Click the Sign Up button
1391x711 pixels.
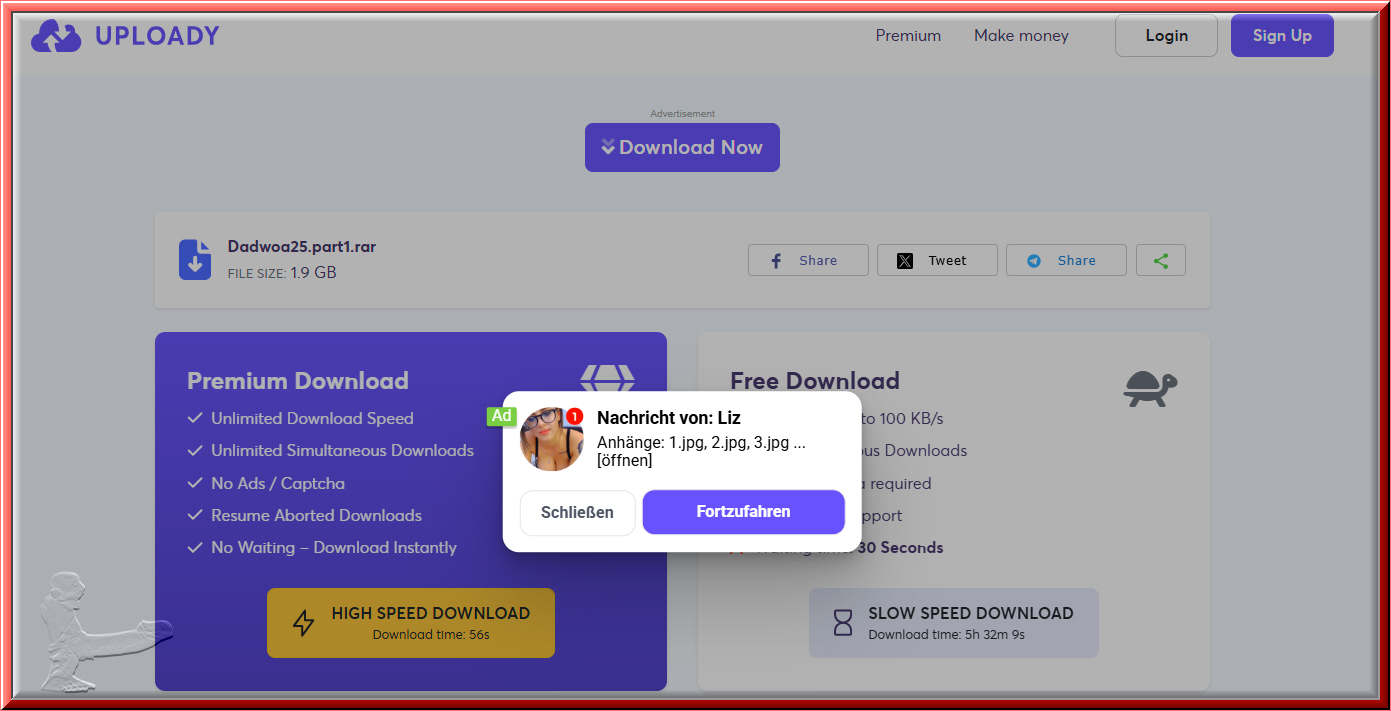(x=1282, y=36)
